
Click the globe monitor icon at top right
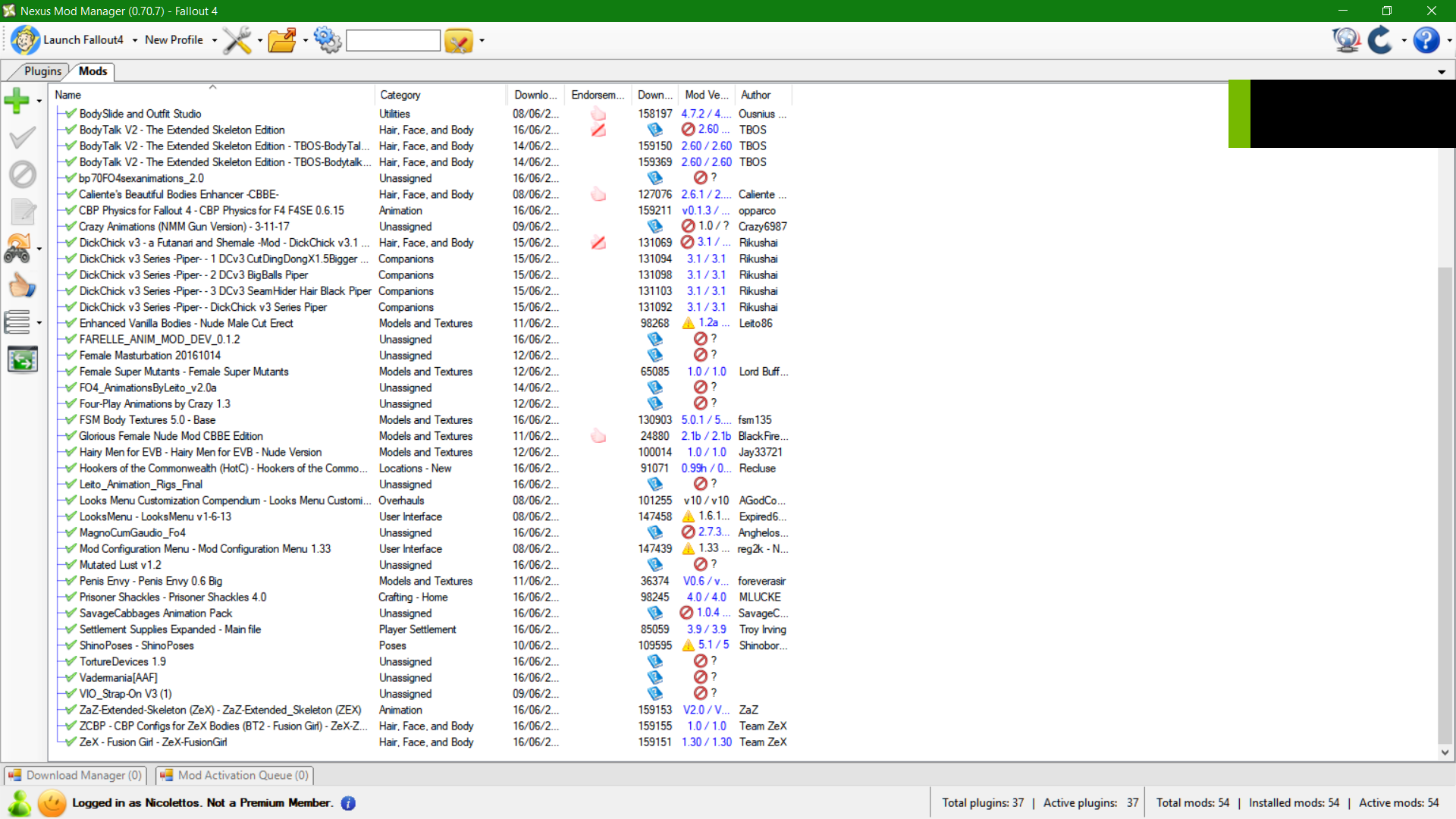tap(1347, 39)
